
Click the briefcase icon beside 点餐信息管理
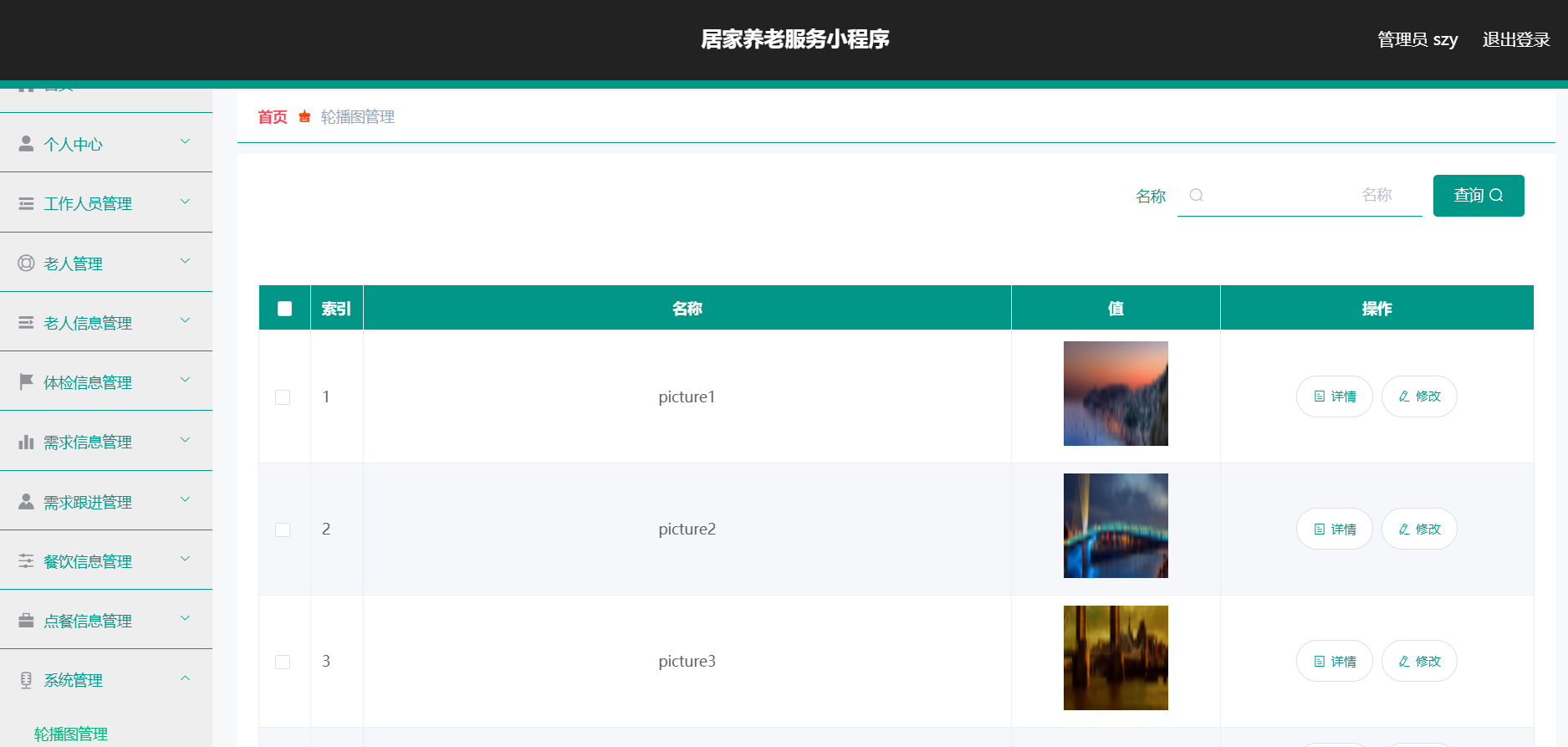coord(26,621)
